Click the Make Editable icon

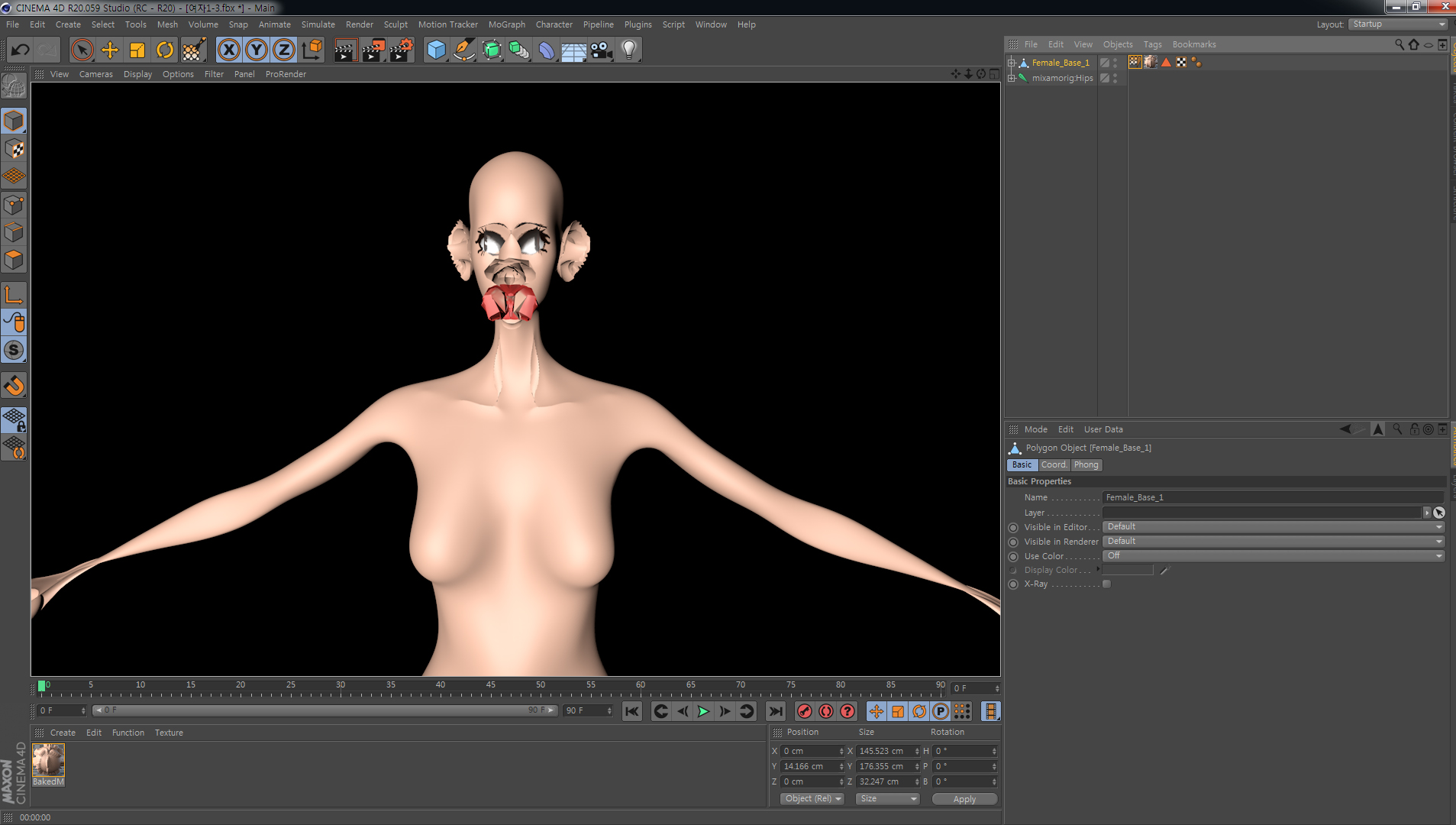[14, 86]
